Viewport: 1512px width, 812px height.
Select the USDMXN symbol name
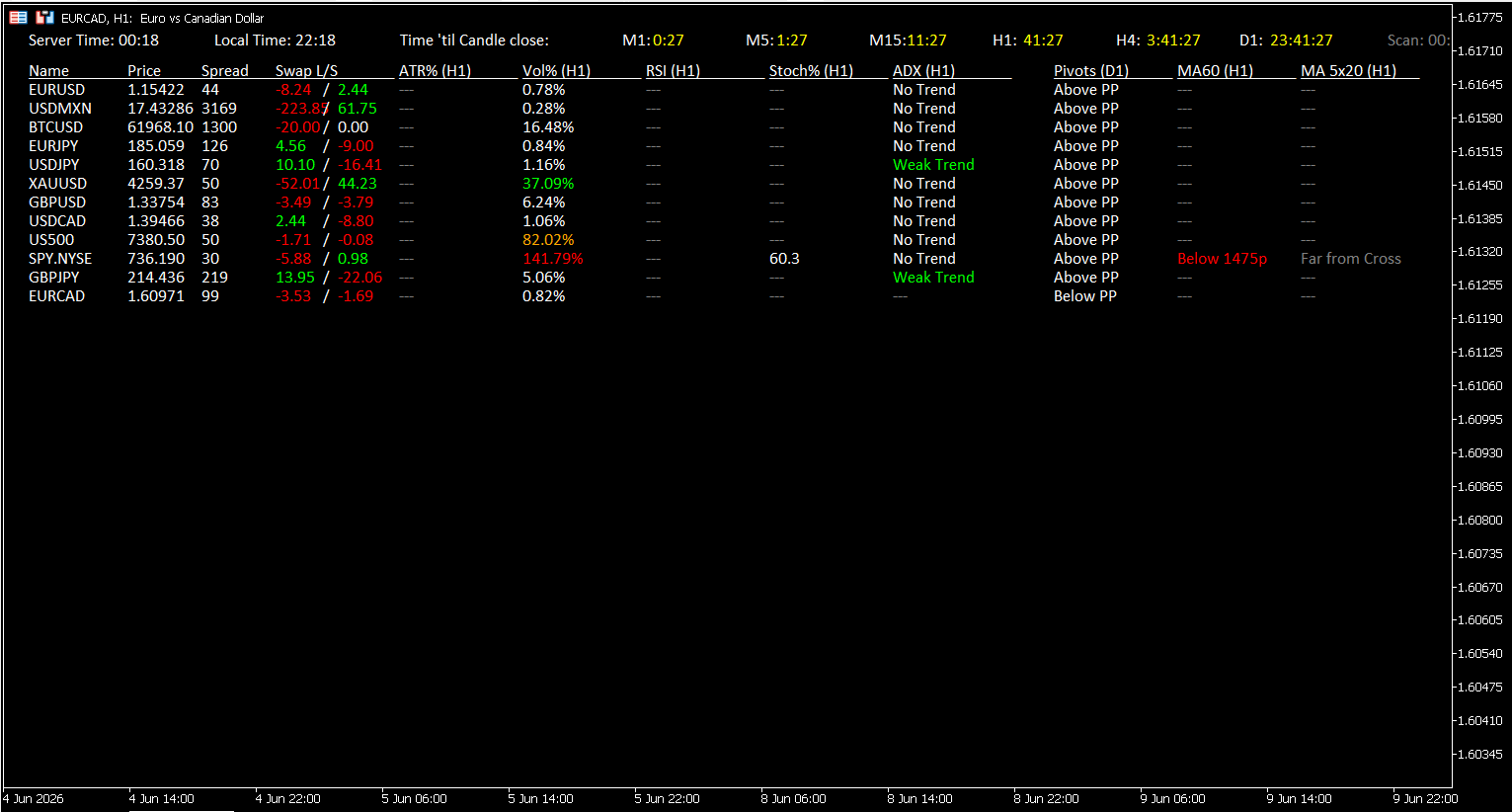tap(60, 108)
